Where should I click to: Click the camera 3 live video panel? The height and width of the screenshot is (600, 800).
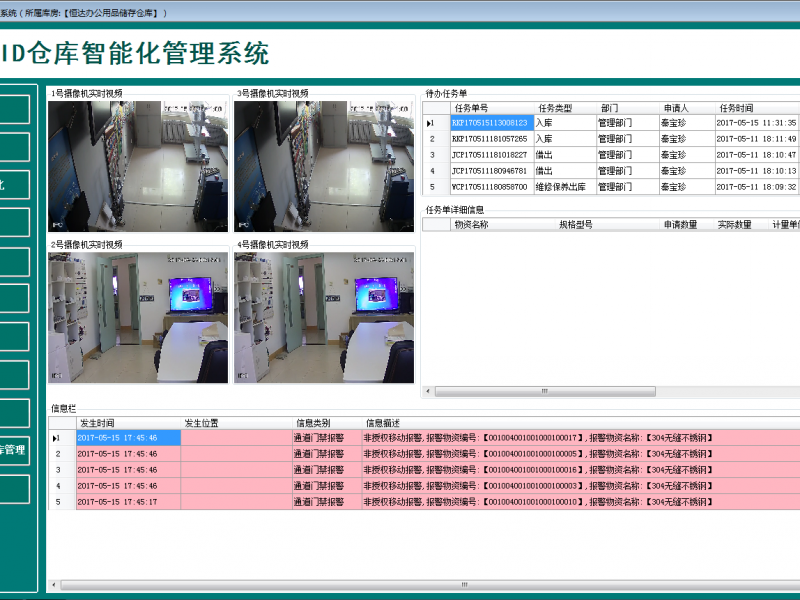pos(324,166)
